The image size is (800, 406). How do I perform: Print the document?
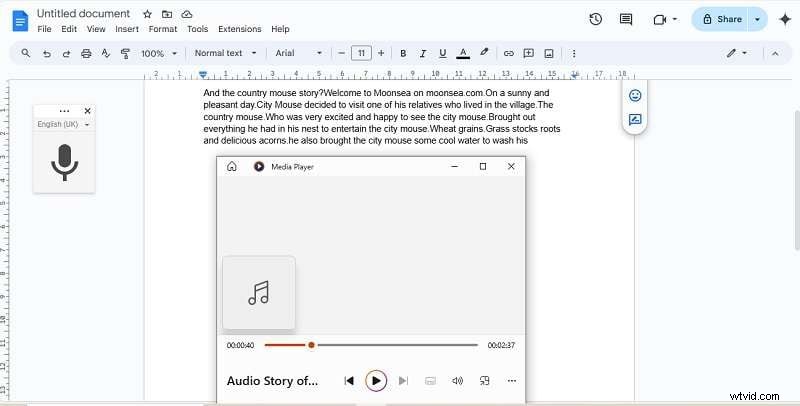(x=86, y=53)
